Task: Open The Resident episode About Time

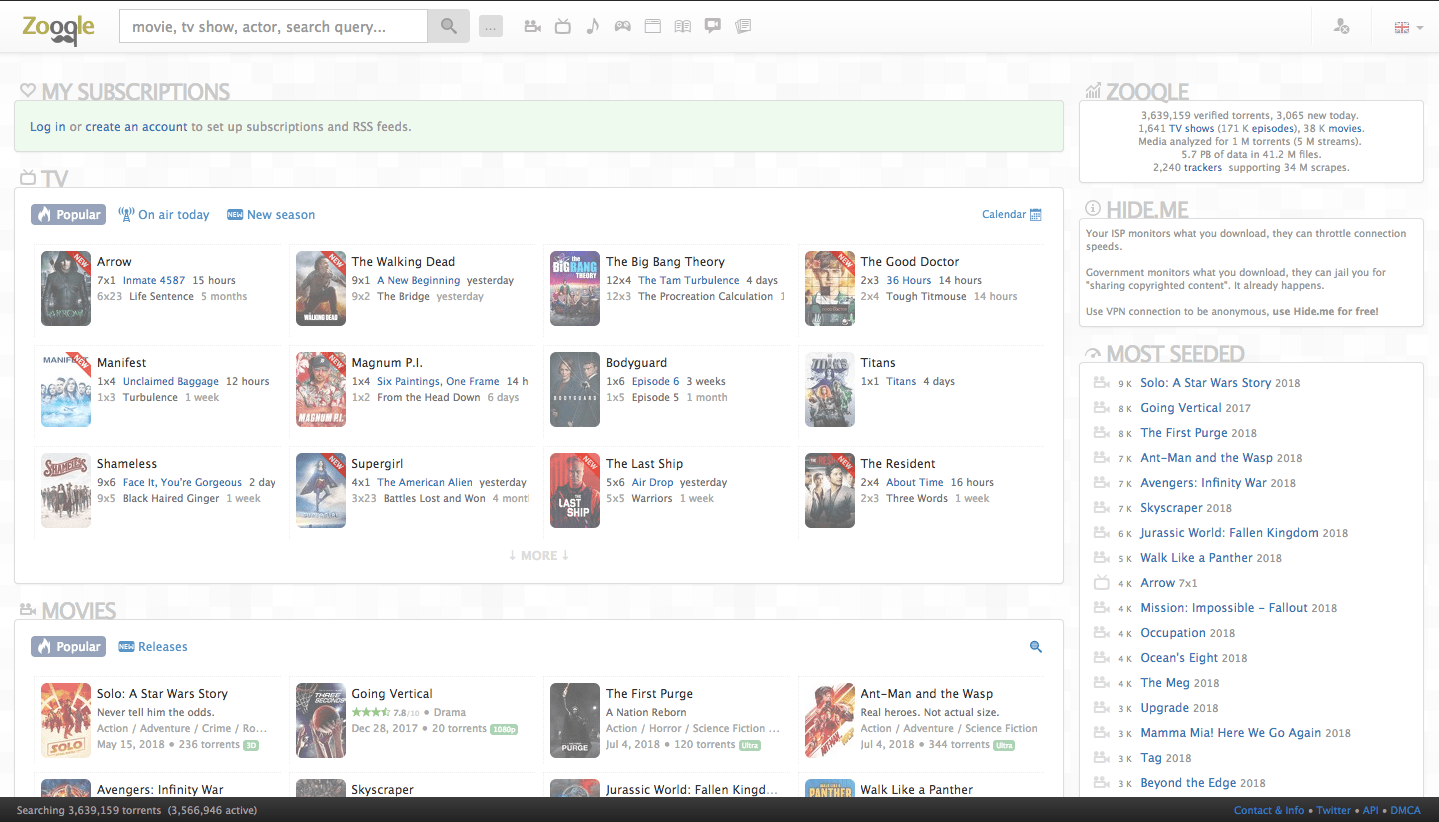Action: (915, 483)
